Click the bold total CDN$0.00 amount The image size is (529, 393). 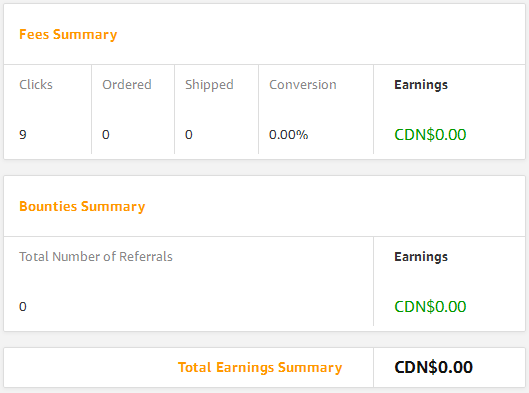point(434,367)
